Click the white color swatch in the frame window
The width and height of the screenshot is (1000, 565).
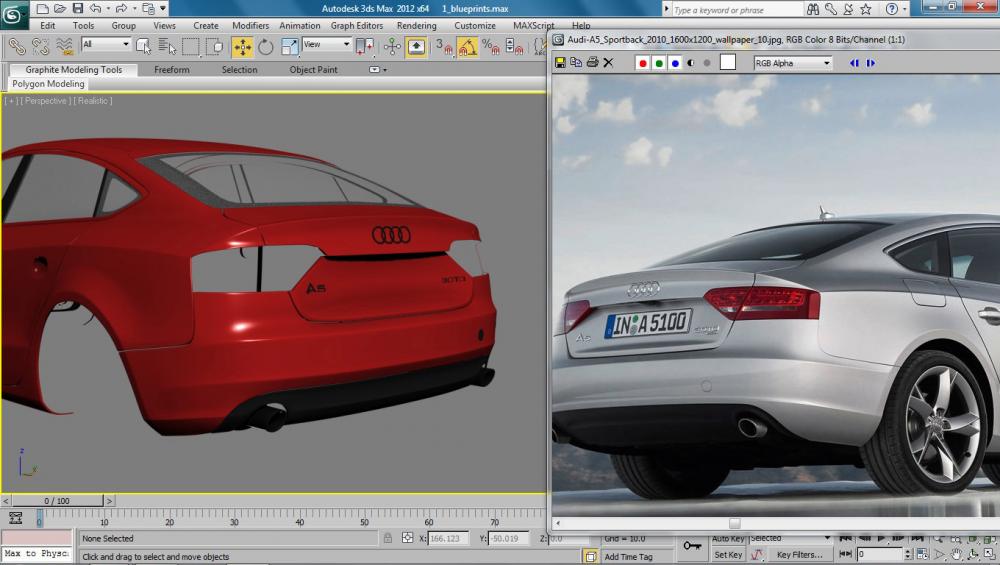pos(728,62)
